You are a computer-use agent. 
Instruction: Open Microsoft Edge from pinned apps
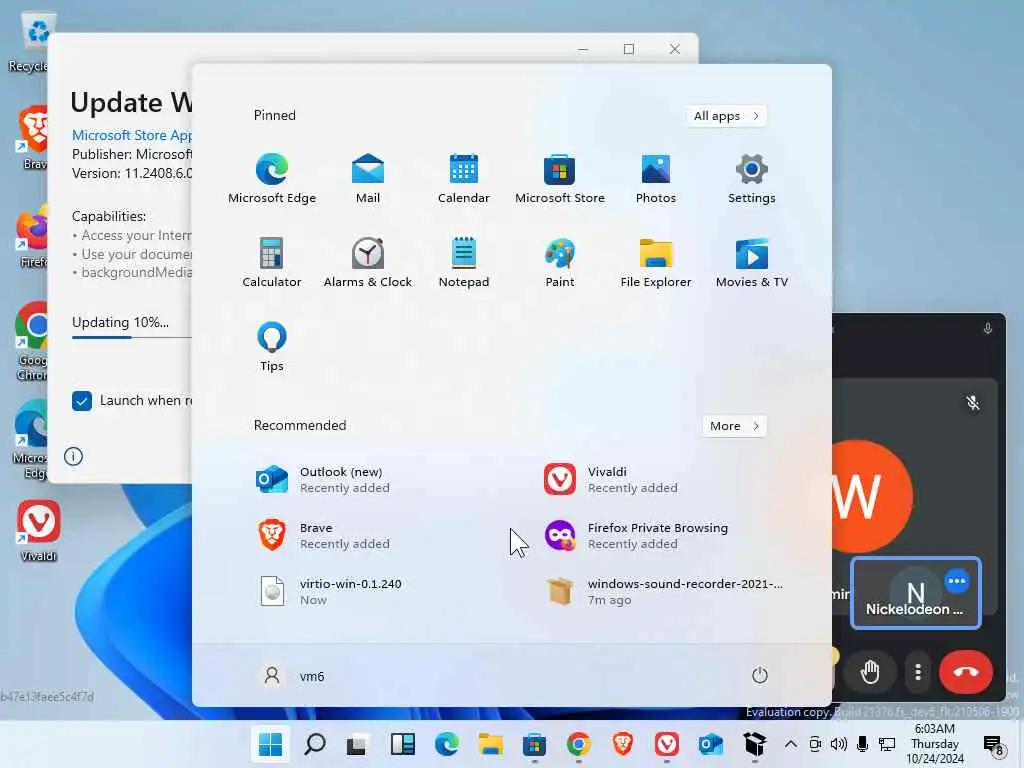click(x=272, y=178)
